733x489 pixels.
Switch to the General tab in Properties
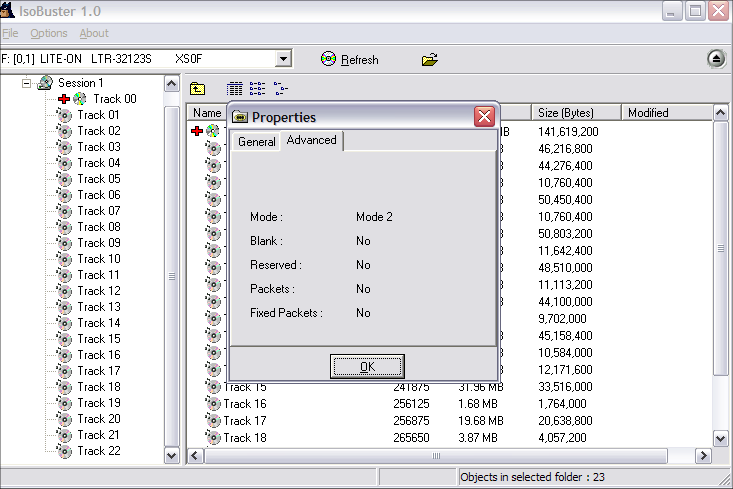click(256, 142)
